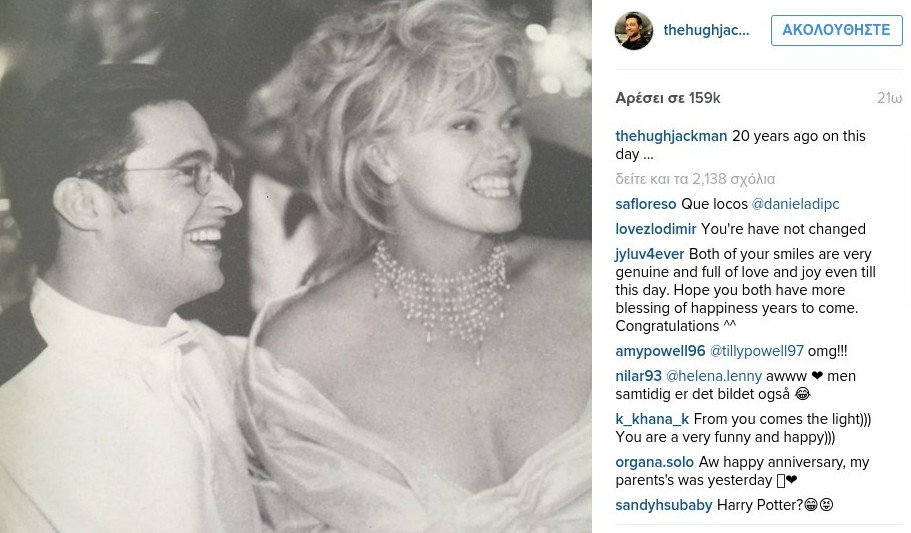This screenshot has width=911, height=533.
Task: Go to lovezlodimir's profile
Action: tap(656, 229)
